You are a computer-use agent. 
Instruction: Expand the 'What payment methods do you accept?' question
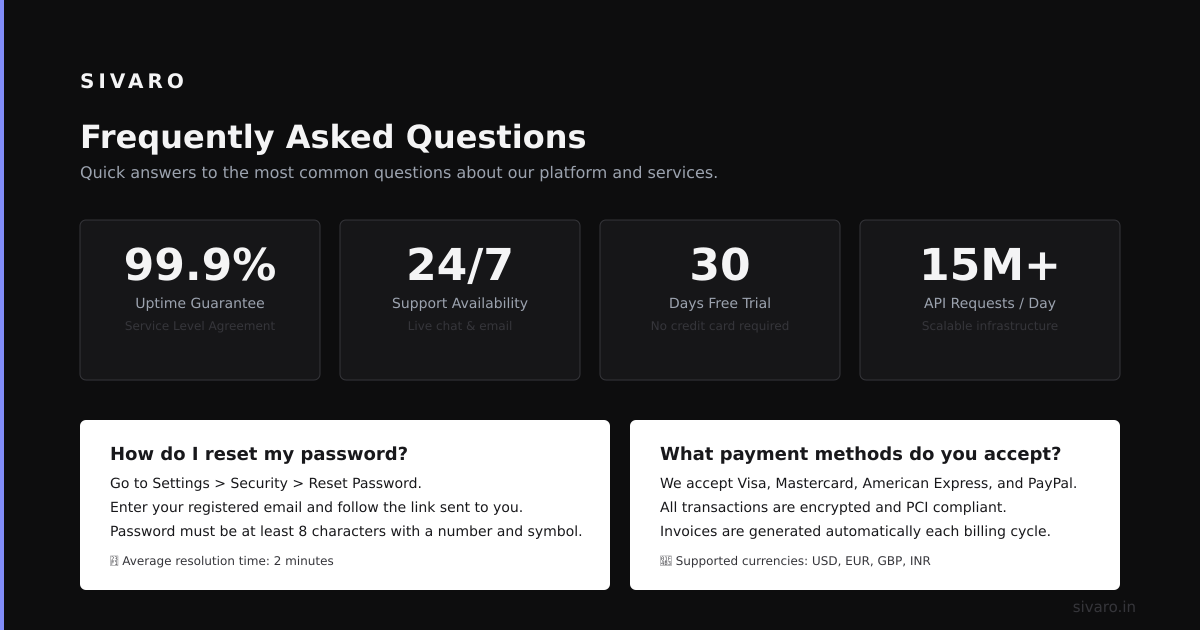coord(860,454)
